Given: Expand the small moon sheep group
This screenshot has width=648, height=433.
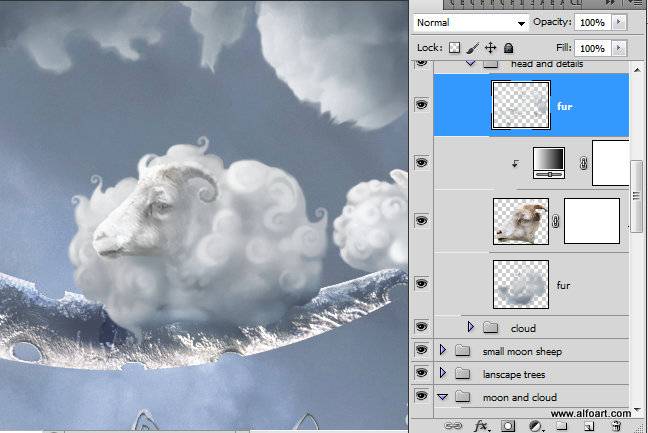Looking at the screenshot, I should 443,350.
